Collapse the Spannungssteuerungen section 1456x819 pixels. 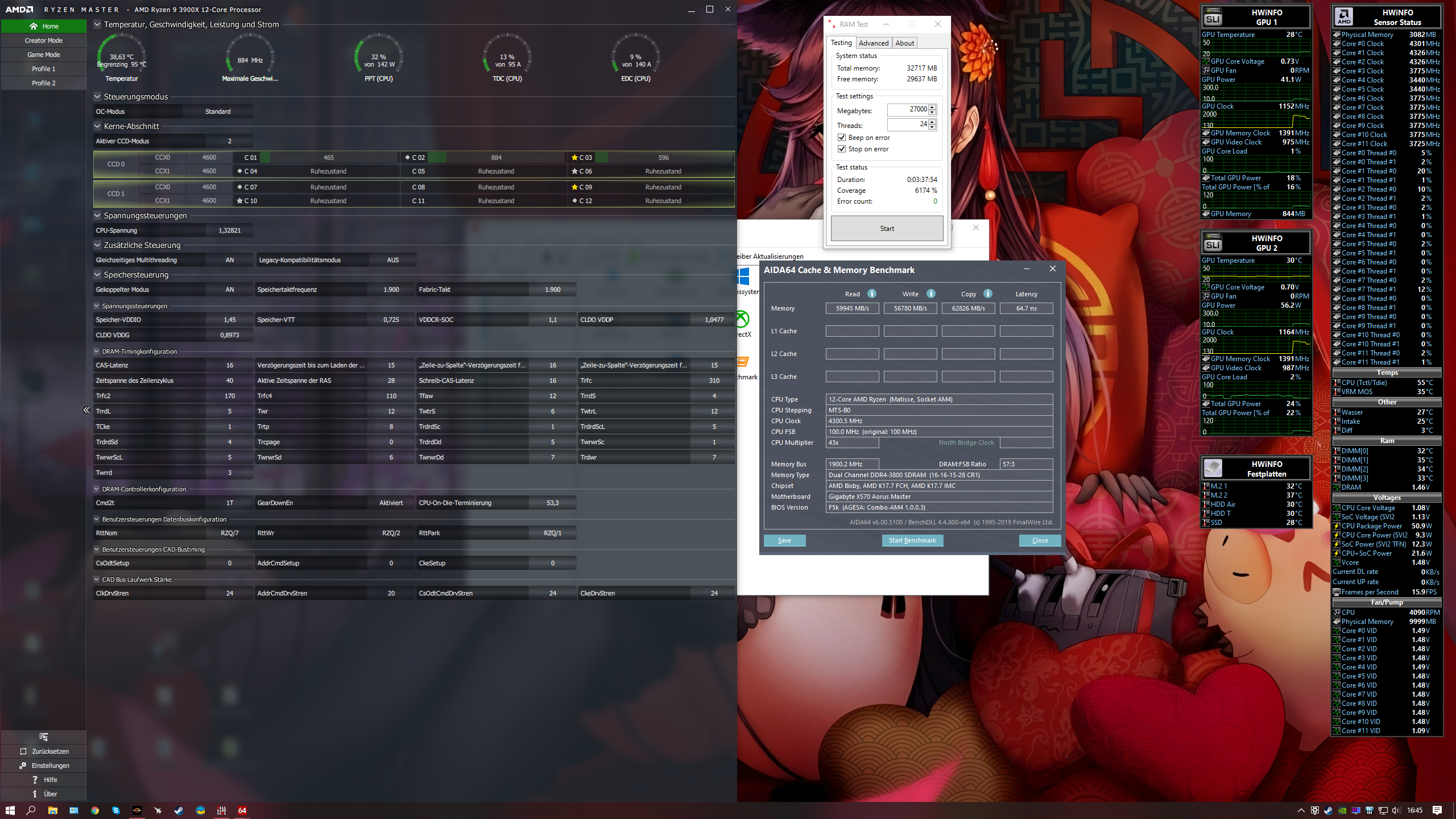tap(97, 216)
